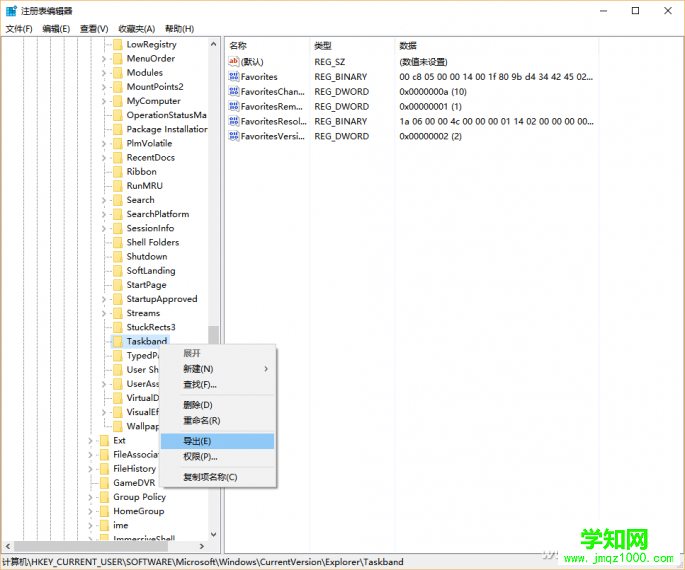Click the 数据 column header

click(497, 45)
